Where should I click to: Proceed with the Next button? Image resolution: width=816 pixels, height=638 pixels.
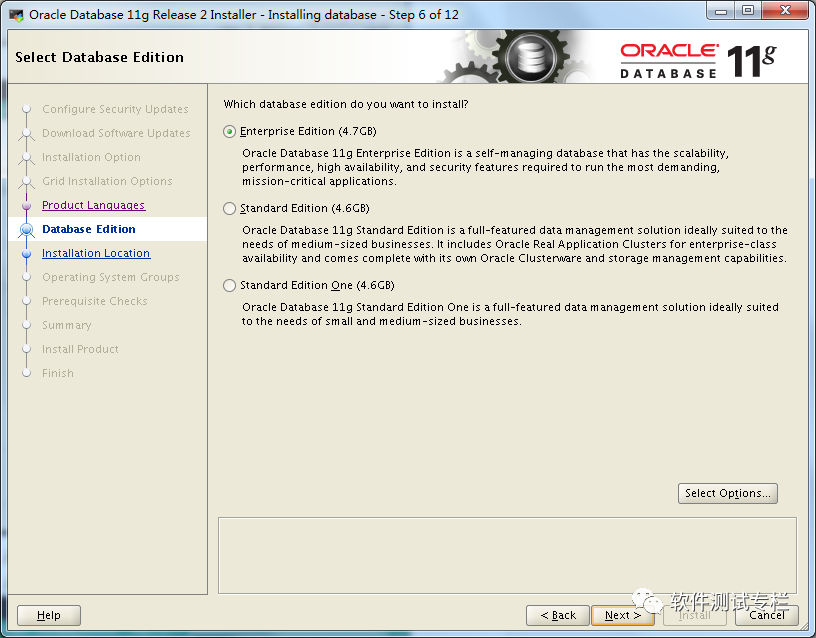click(x=623, y=615)
